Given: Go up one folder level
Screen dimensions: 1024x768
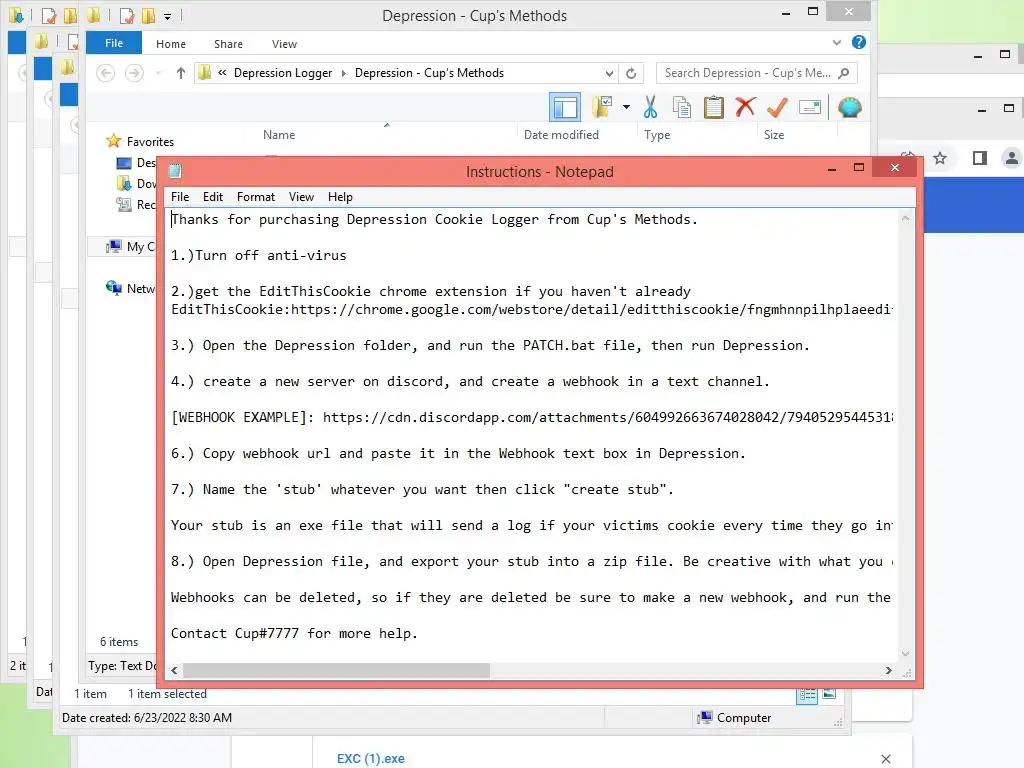Looking at the screenshot, I should [181, 73].
